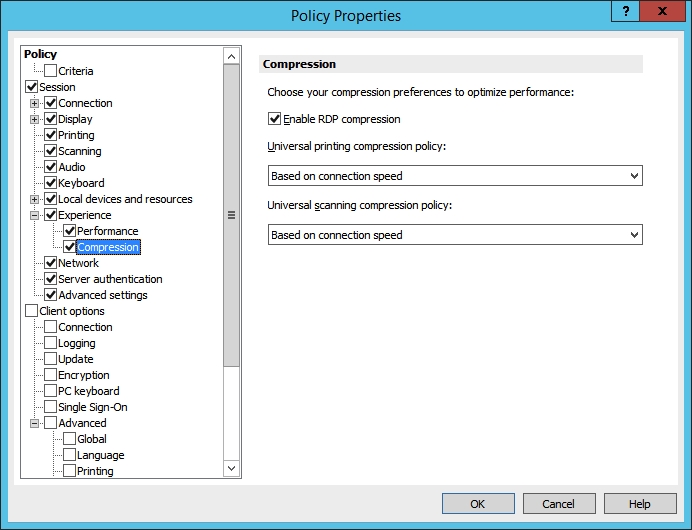Check the Single Sign-On checkbox
The width and height of the screenshot is (692, 530).
tap(50, 407)
